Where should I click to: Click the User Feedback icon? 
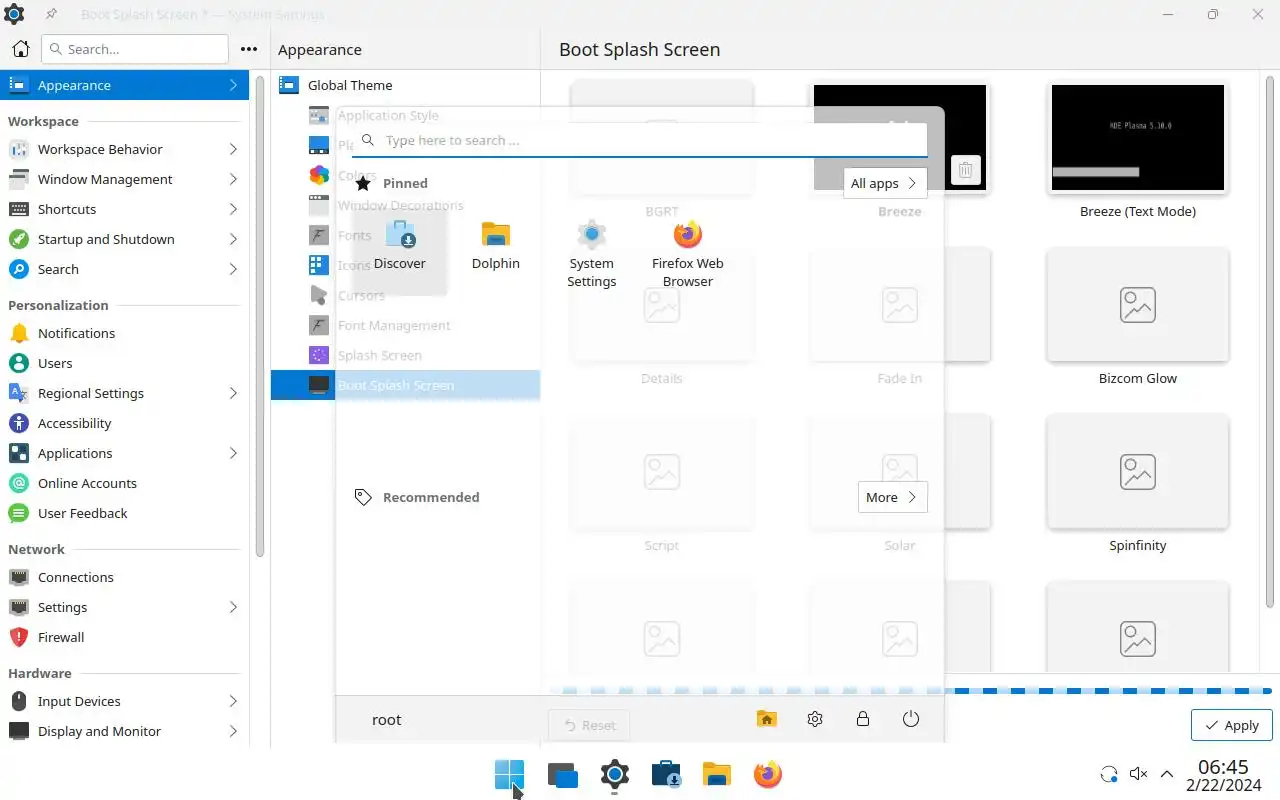[x=19, y=513]
